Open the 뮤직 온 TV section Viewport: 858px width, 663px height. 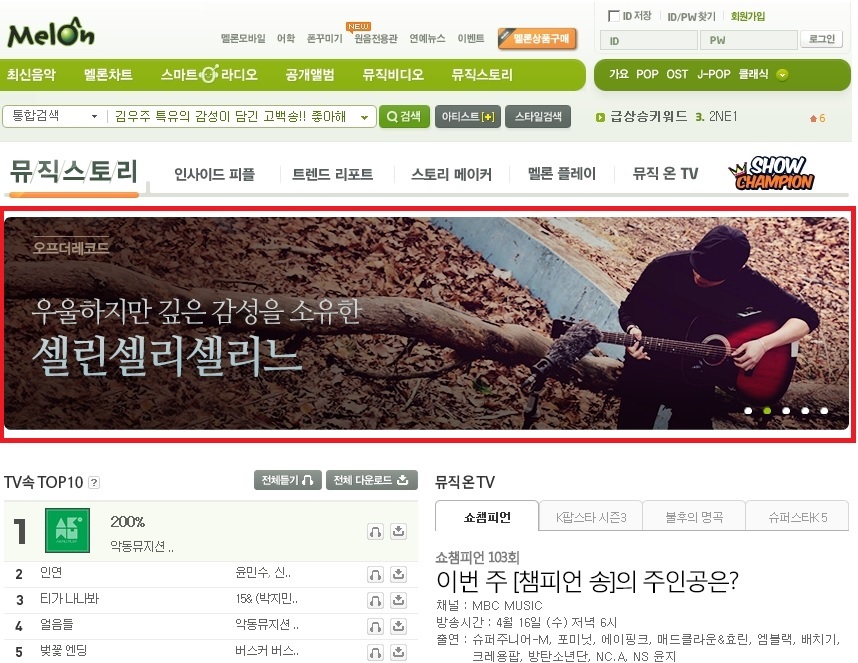[x=665, y=174]
